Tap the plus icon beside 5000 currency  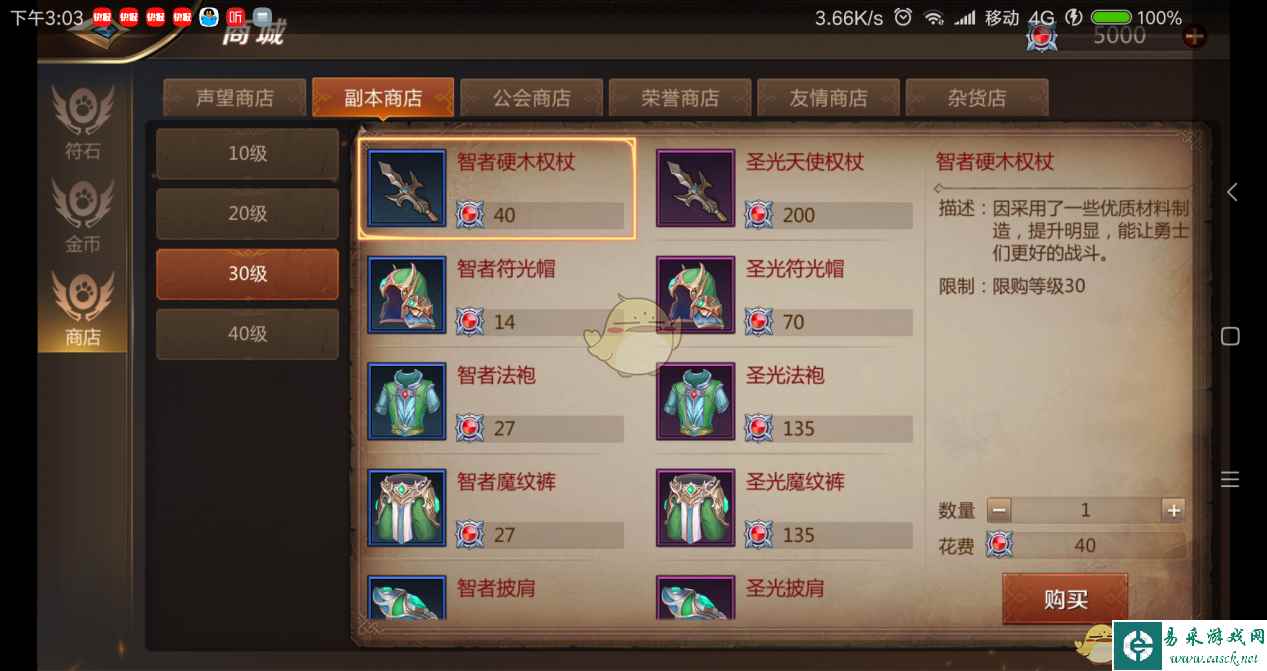1194,37
